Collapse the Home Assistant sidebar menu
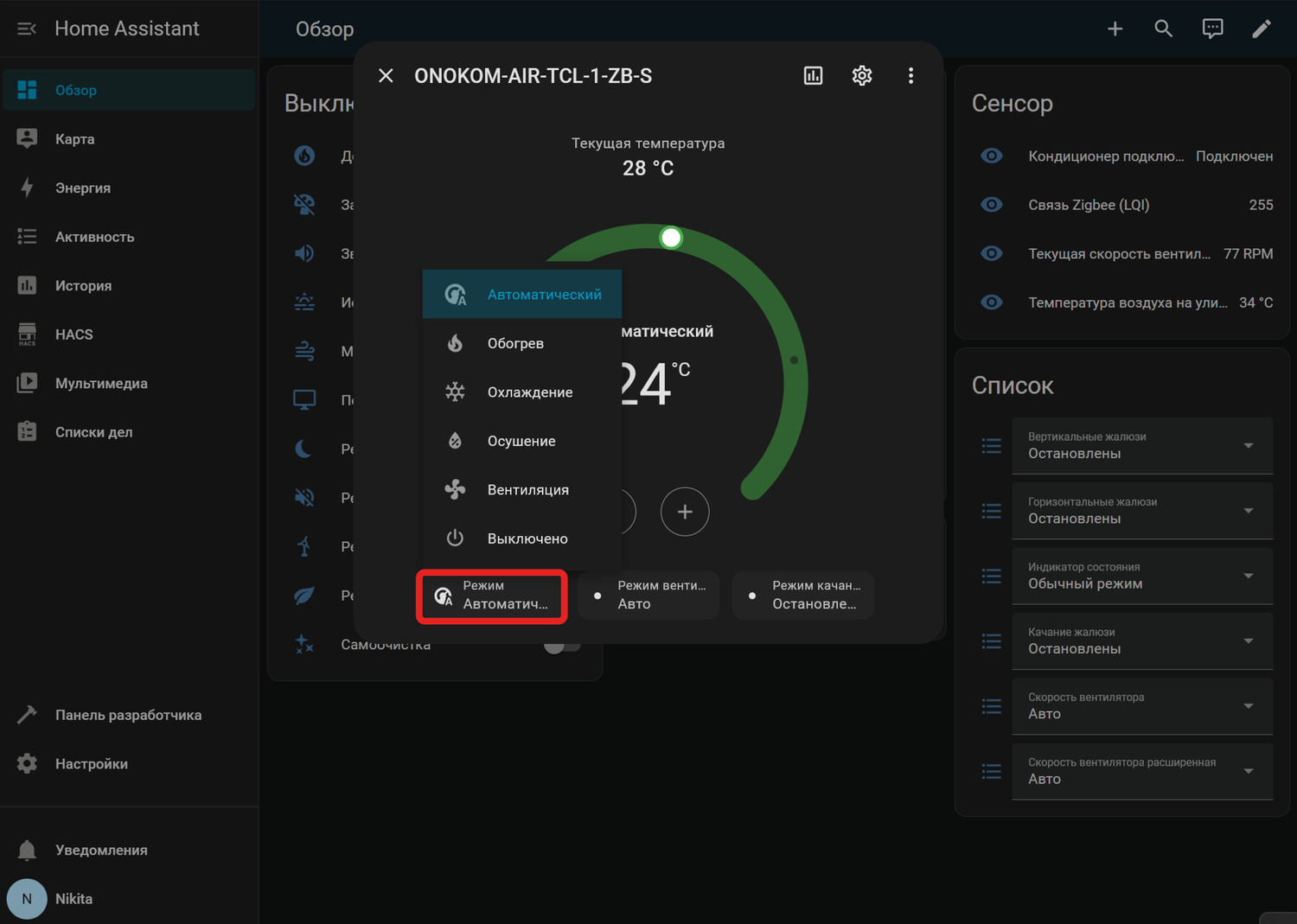Viewport: 1297px width, 924px height. (x=27, y=29)
